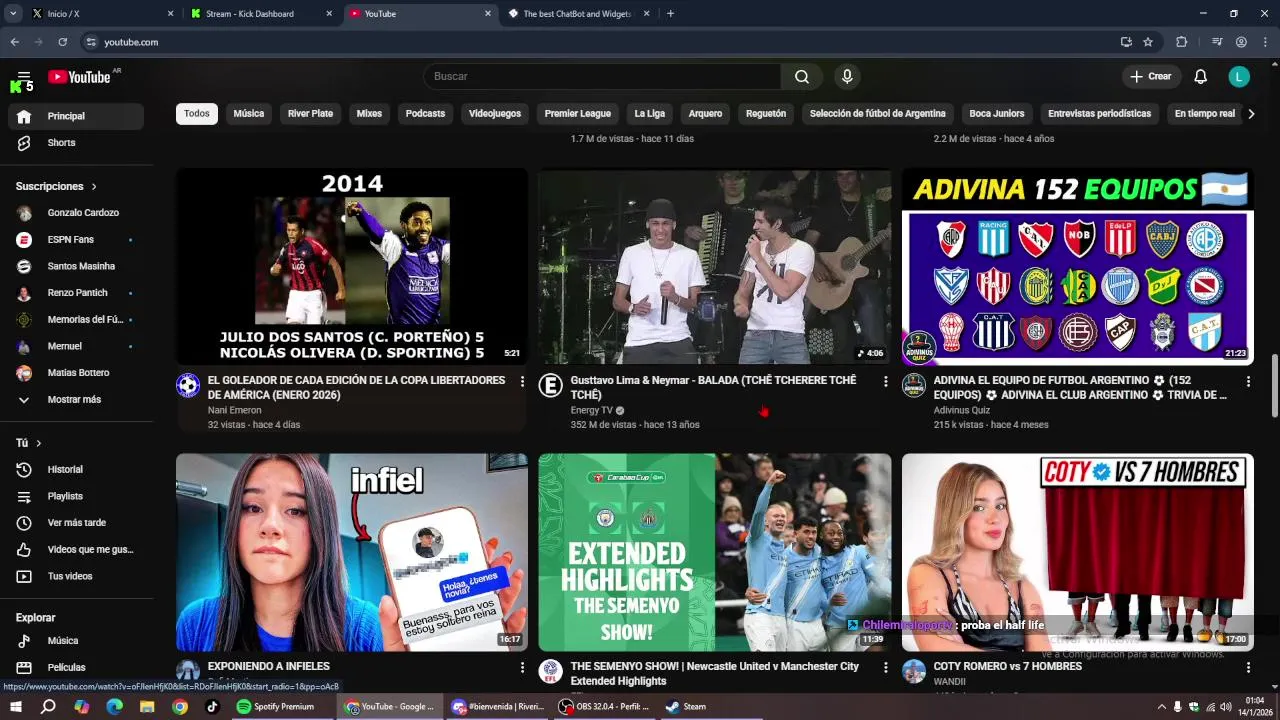The image size is (1280, 720).
Task: Open options for Coty Romero video
Action: (1248, 668)
